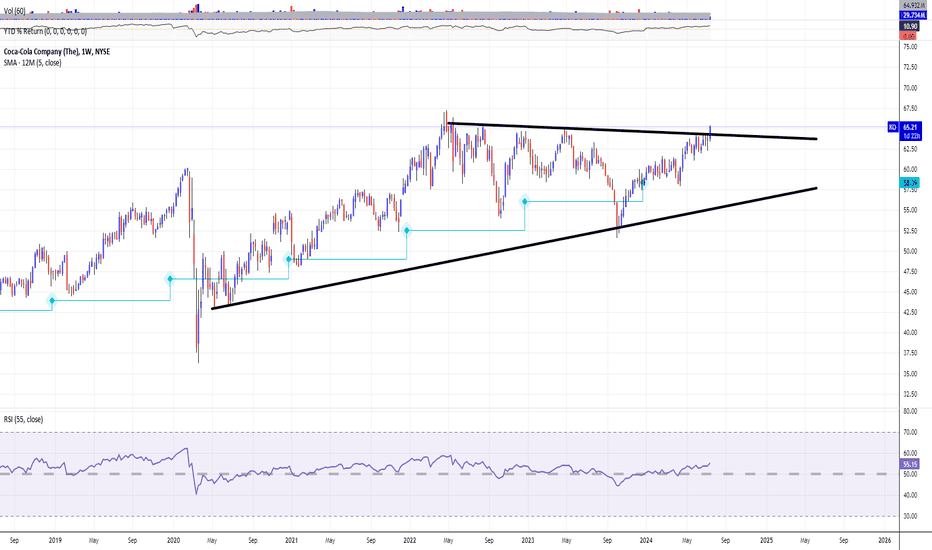Click the 10.90 YTD return value tag

click(910, 26)
